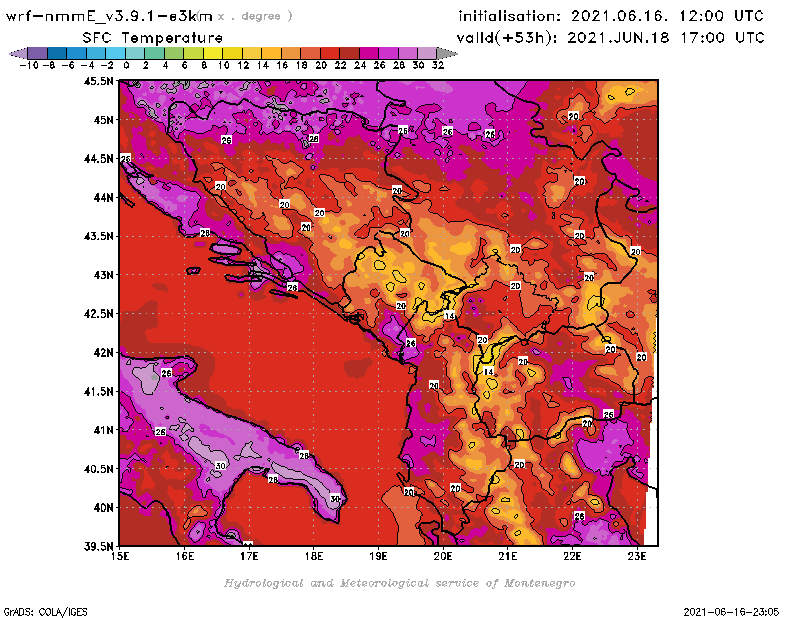Click the '32' value on the color bar
Screen dimensions: 800x618
point(438,65)
